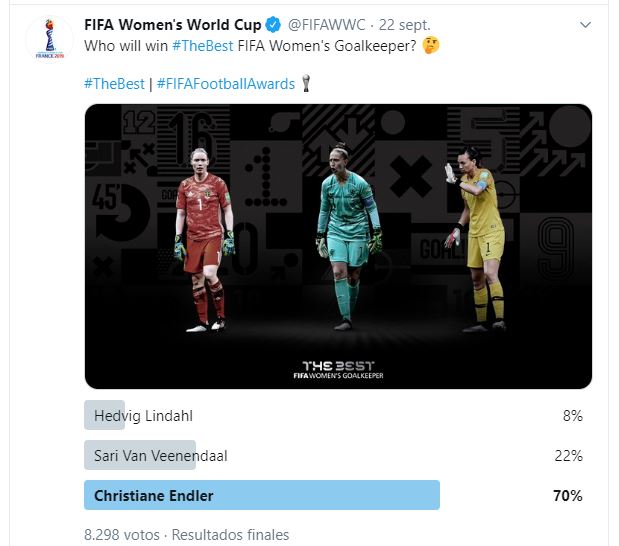Open the @FIFAWWC handle link
The height and width of the screenshot is (546, 619).
point(326,25)
